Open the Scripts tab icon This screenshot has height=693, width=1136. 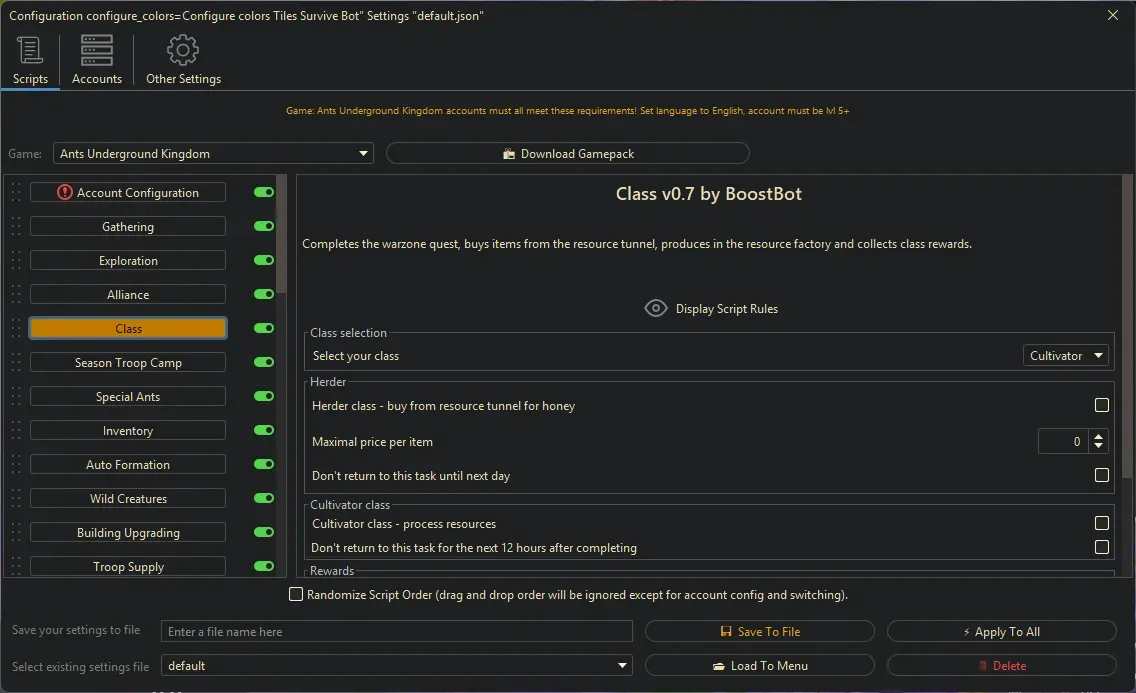click(x=30, y=51)
